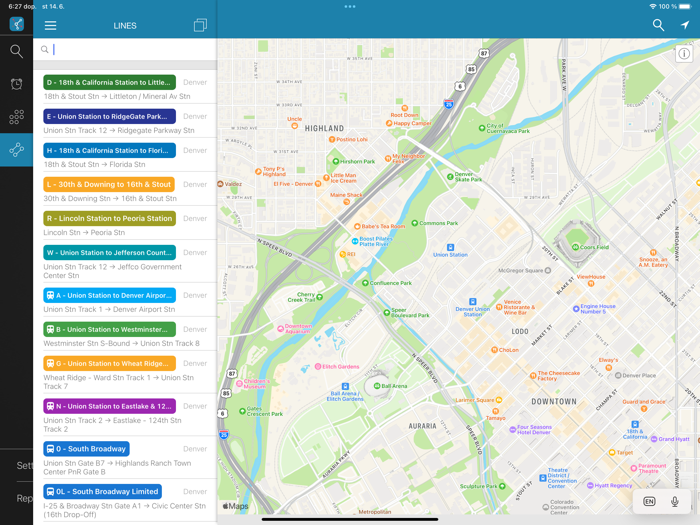Tap the three-dot multitasking control at top
Viewport: 700px width, 525px height.
[x=350, y=7]
